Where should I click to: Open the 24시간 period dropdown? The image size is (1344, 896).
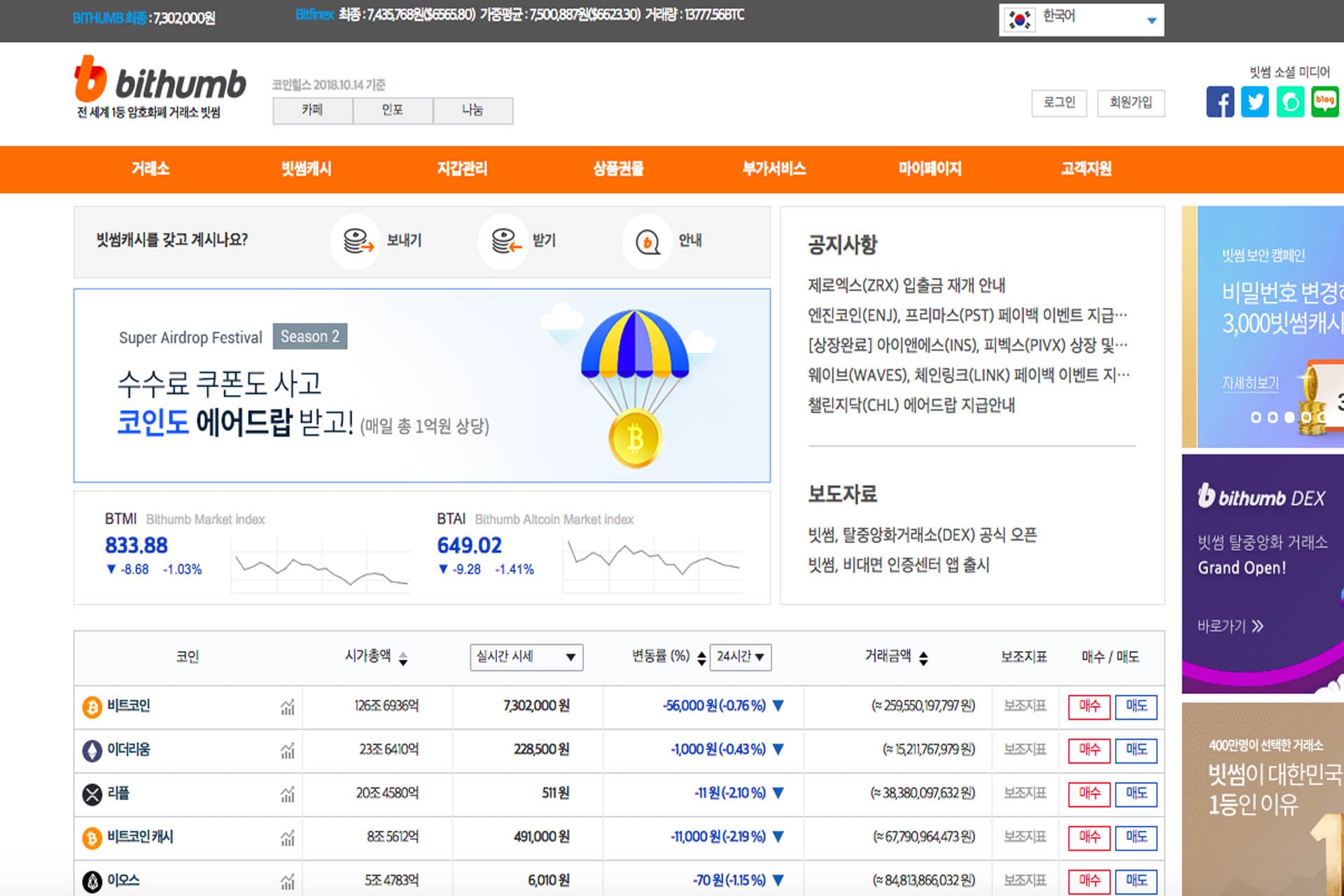(x=740, y=657)
